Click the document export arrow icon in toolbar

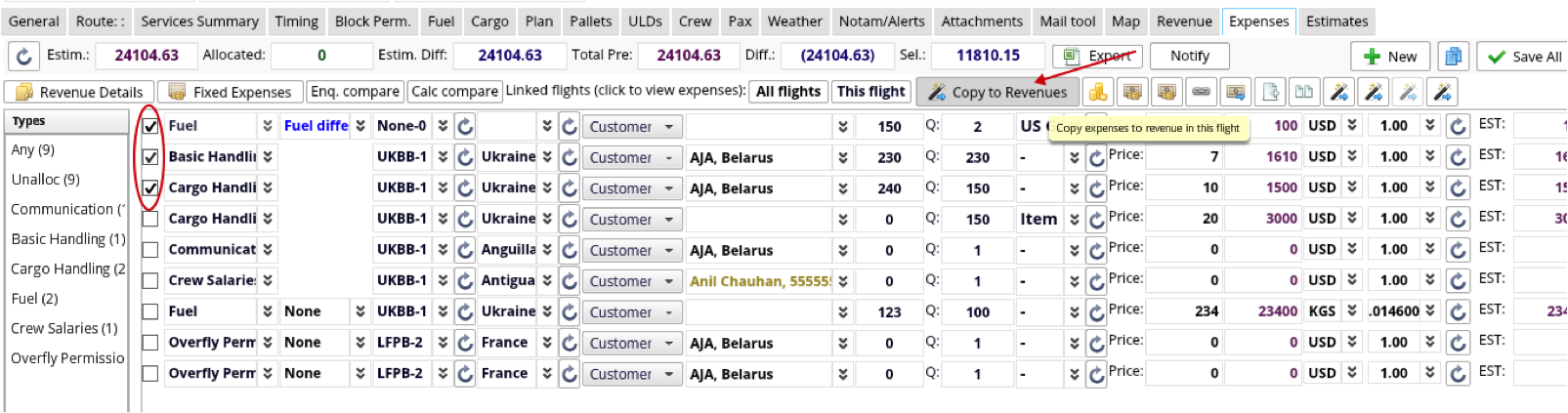[x=1270, y=92]
